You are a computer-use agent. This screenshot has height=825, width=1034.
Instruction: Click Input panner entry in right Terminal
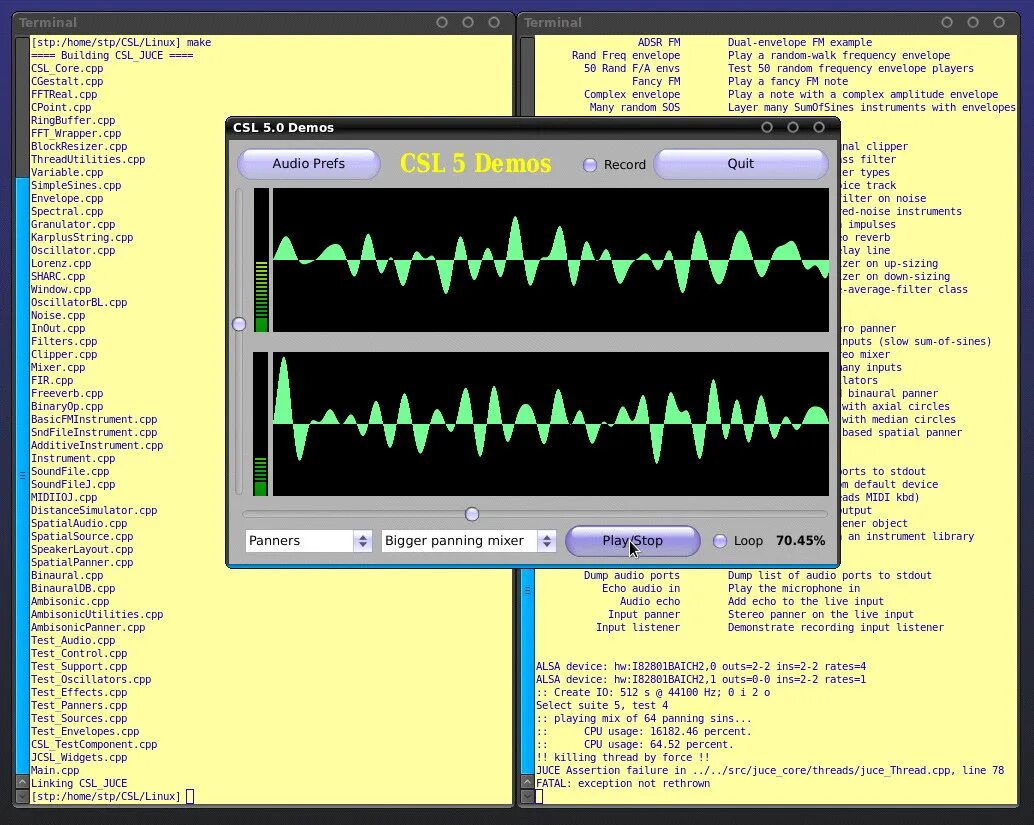click(644, 615)
